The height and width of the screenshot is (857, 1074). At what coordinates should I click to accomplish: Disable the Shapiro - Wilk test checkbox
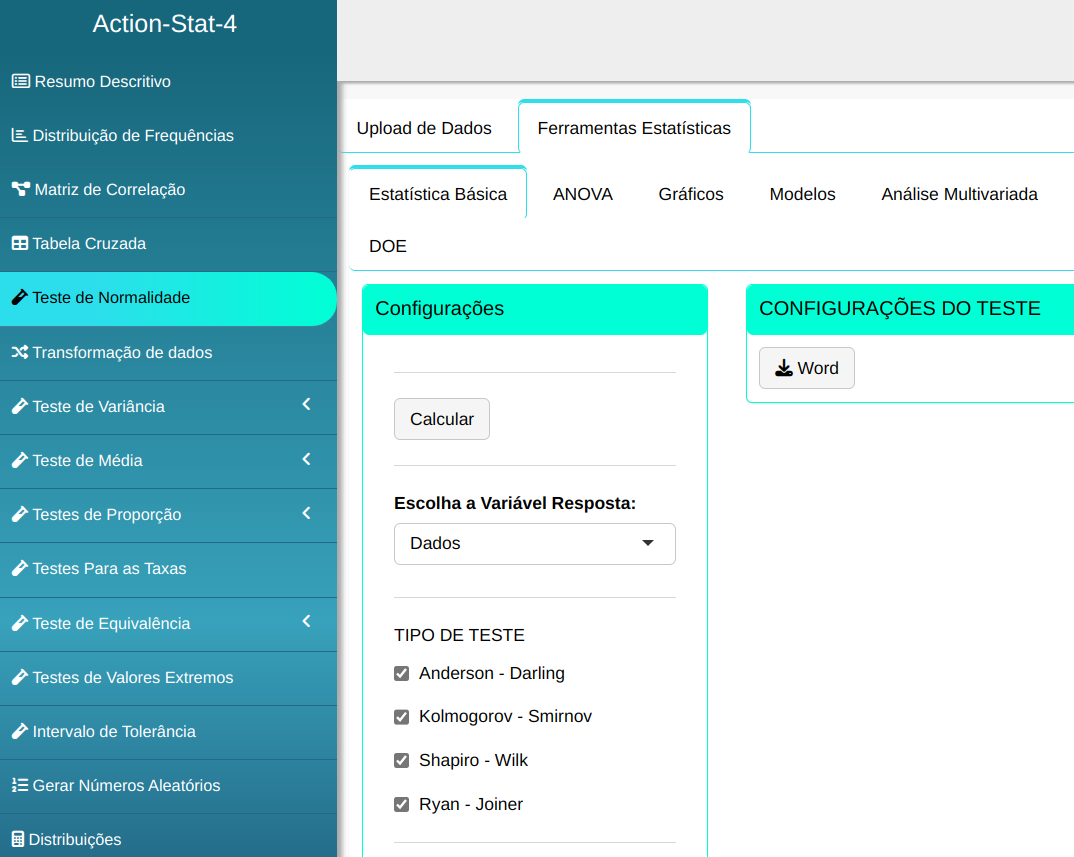coord(402,761)
